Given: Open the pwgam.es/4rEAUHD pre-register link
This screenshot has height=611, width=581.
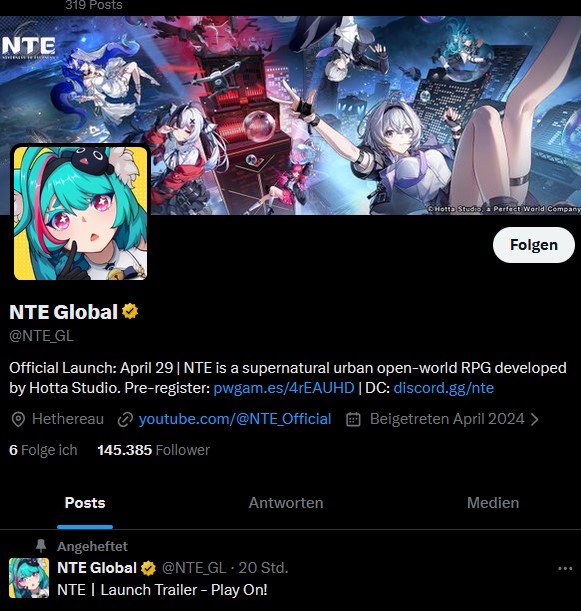Looking at the screenshot, I should (x=284, y=388).
